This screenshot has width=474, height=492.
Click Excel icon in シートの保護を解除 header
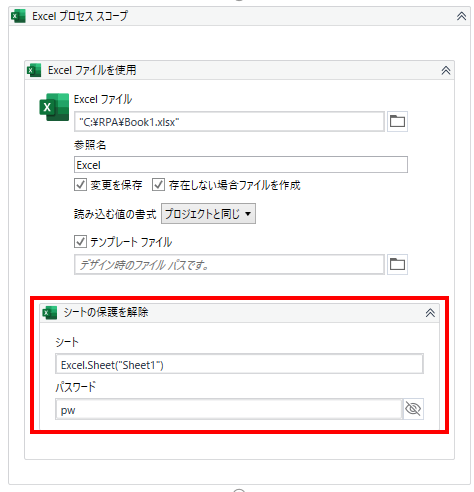[50, 313]
